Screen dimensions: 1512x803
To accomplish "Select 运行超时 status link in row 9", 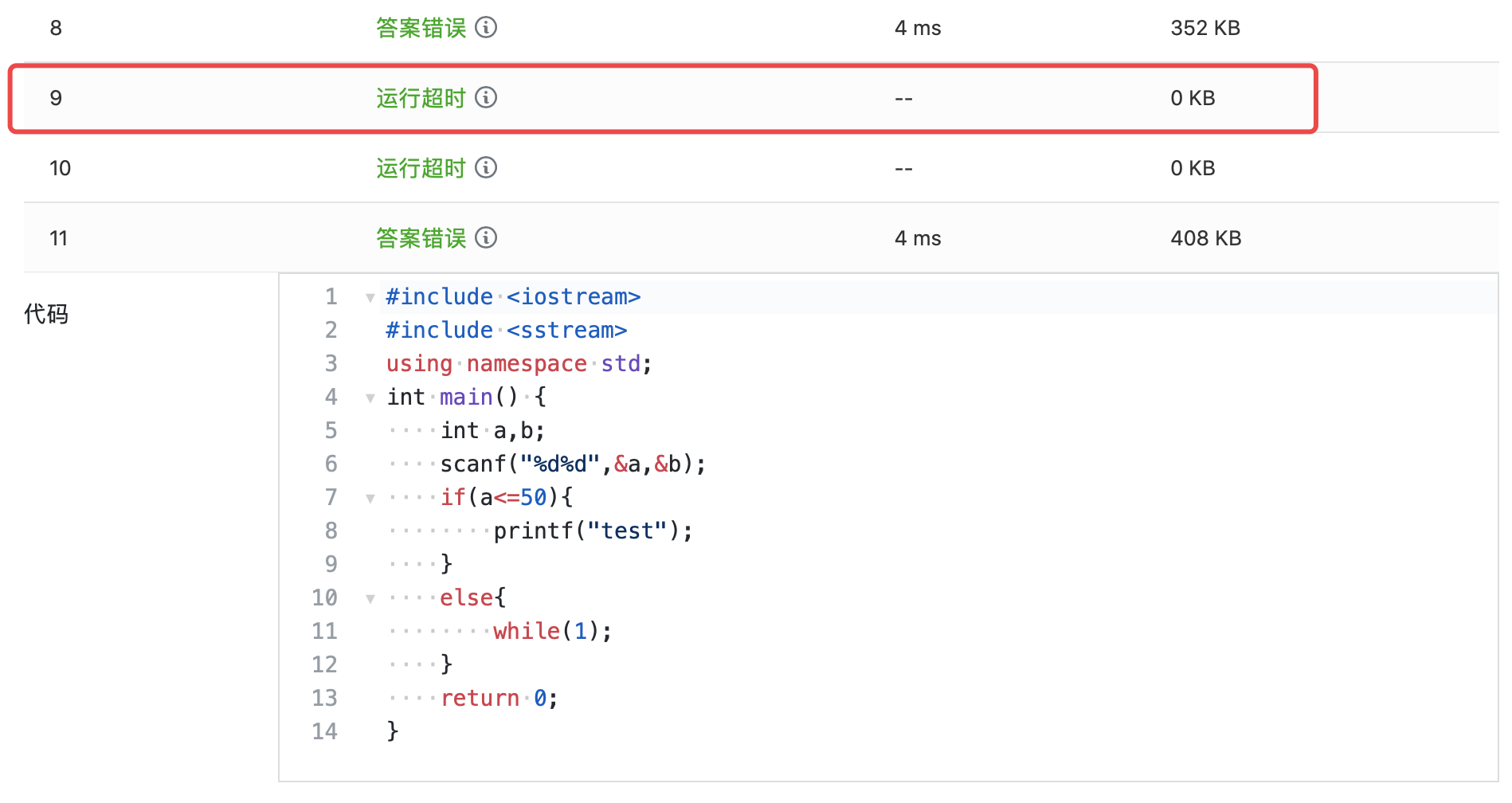I will click(421, 98).
